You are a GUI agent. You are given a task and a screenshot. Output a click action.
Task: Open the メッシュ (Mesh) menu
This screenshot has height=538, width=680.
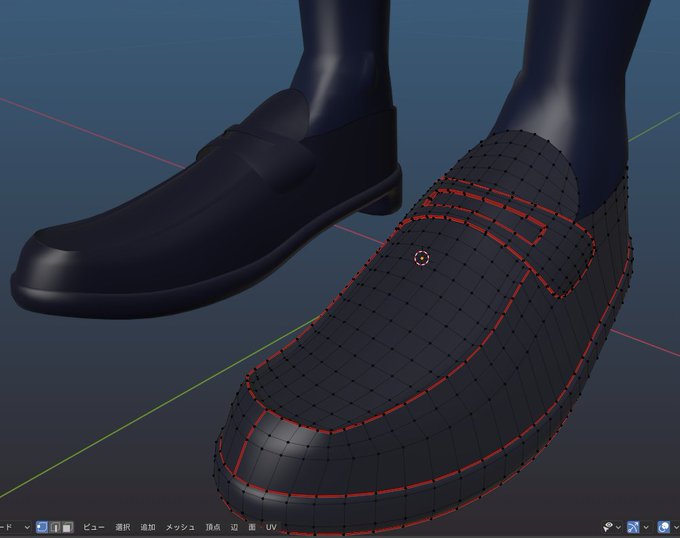pos(180,527)
